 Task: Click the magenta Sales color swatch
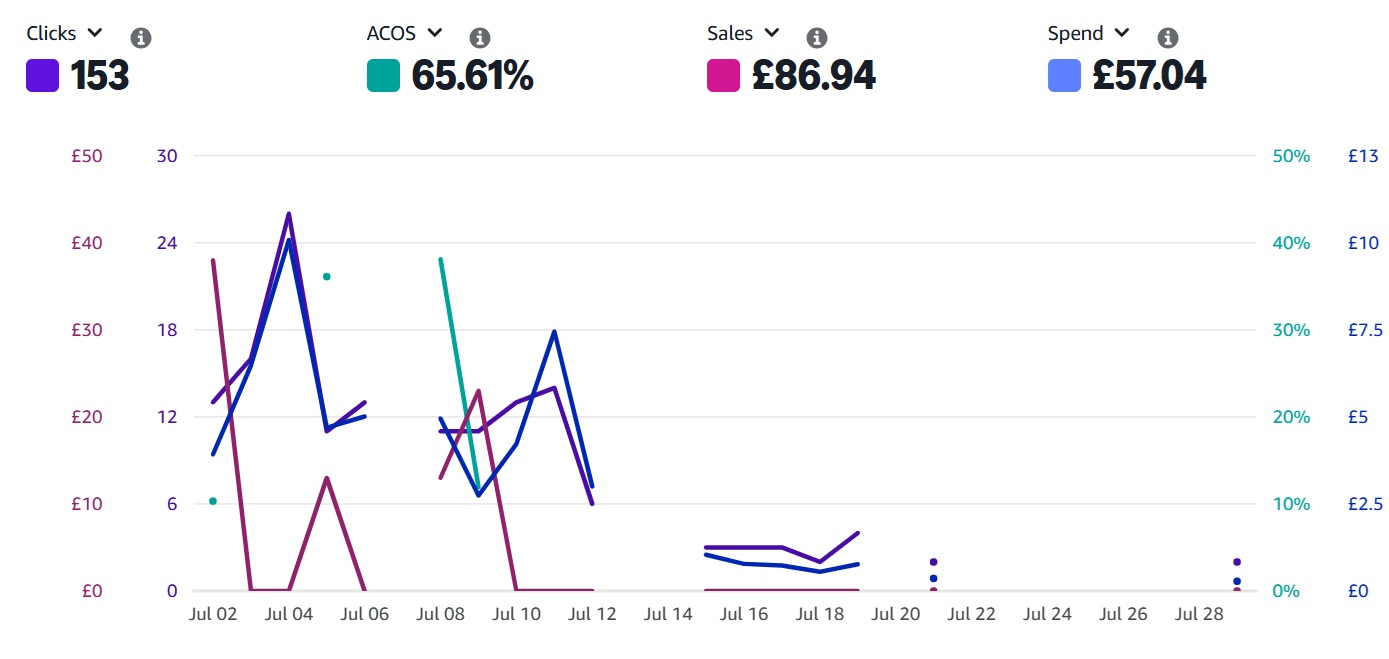[723, 76]
